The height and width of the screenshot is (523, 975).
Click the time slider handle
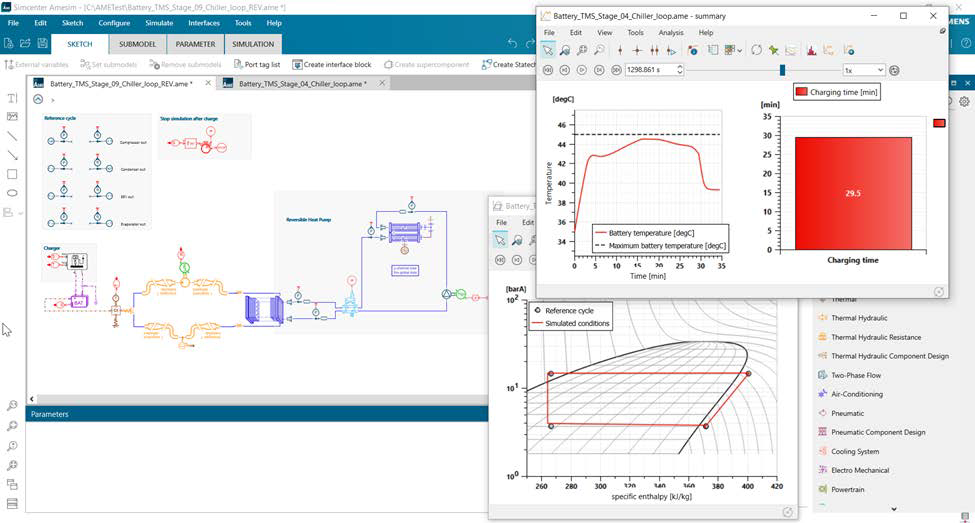782,70
